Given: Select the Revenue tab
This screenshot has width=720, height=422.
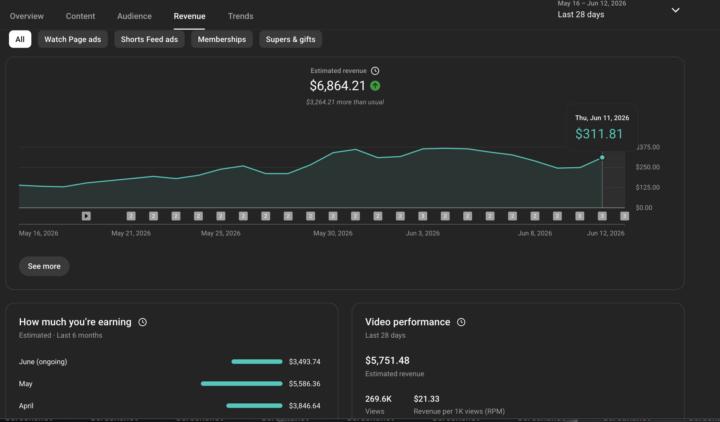Looking at the screenshot, I should click(x=189, y=16).
